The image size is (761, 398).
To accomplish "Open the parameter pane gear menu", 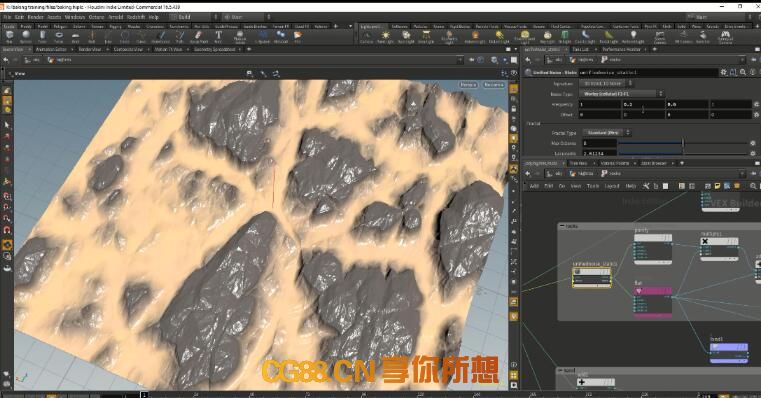I will tap(724, 72).
